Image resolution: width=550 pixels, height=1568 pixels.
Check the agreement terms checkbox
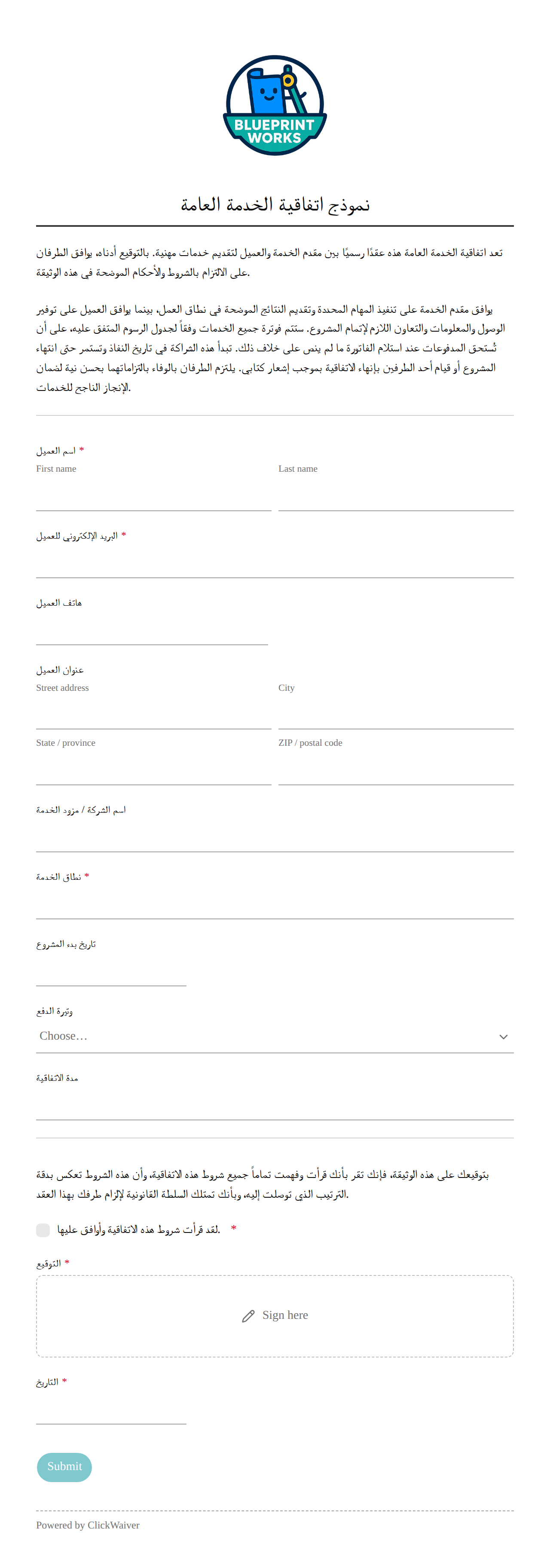43,1230
